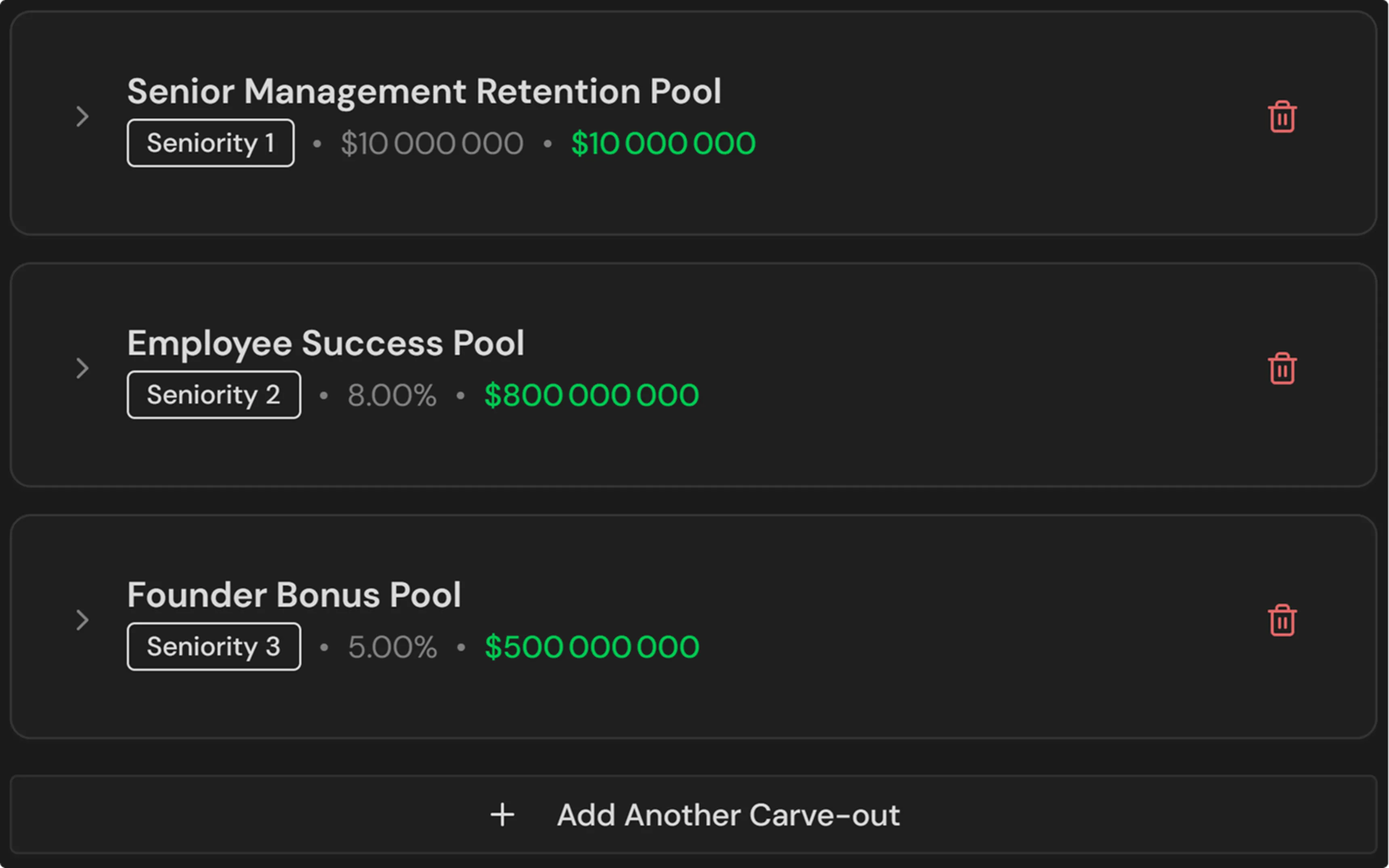Click the 8.00% percentage value
1389x868 pixels.
[392, 396]
